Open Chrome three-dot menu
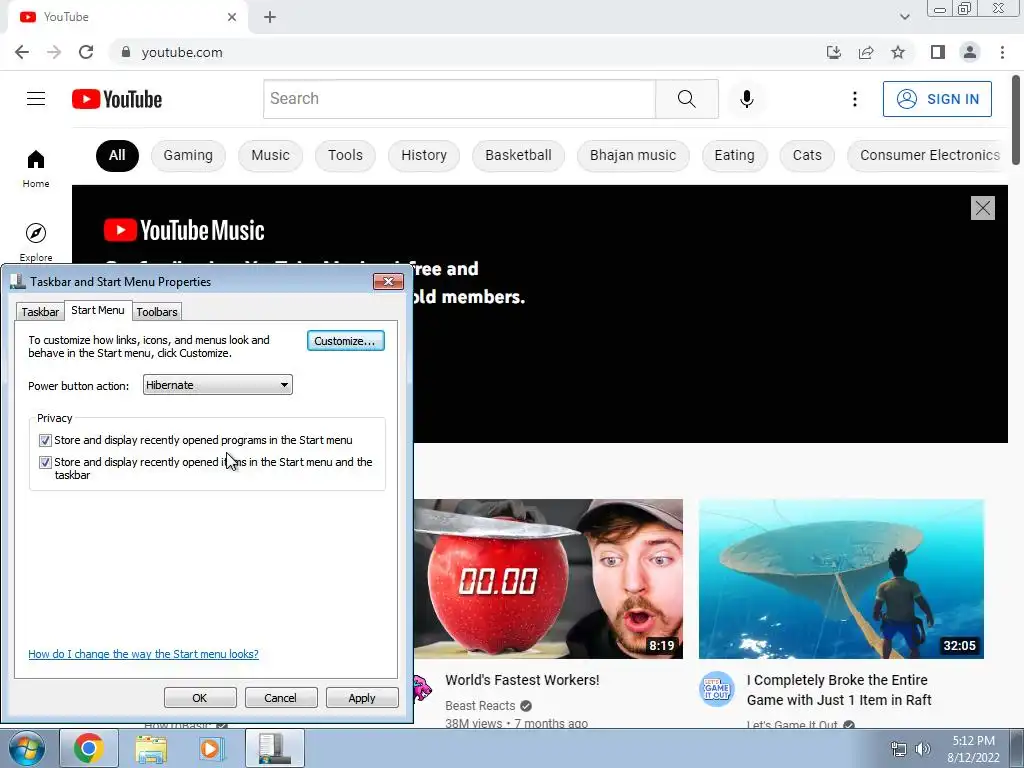This screenshot has height=768, width=1024. [1002, 52]
